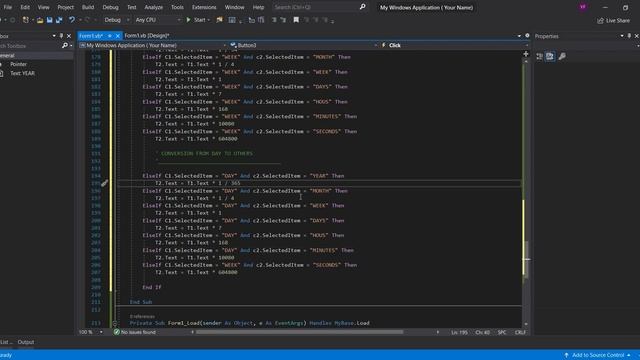
Task: Close the Toolbox panel
Action: (x=69, y=36)
